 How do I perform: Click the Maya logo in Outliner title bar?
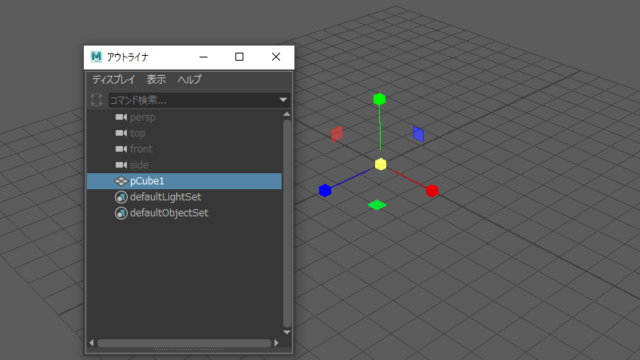click(96, 57)
